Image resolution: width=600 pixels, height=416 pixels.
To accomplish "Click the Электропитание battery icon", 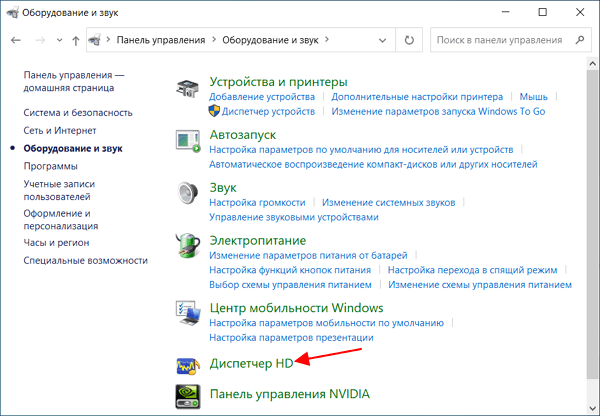I will (188, 245).
